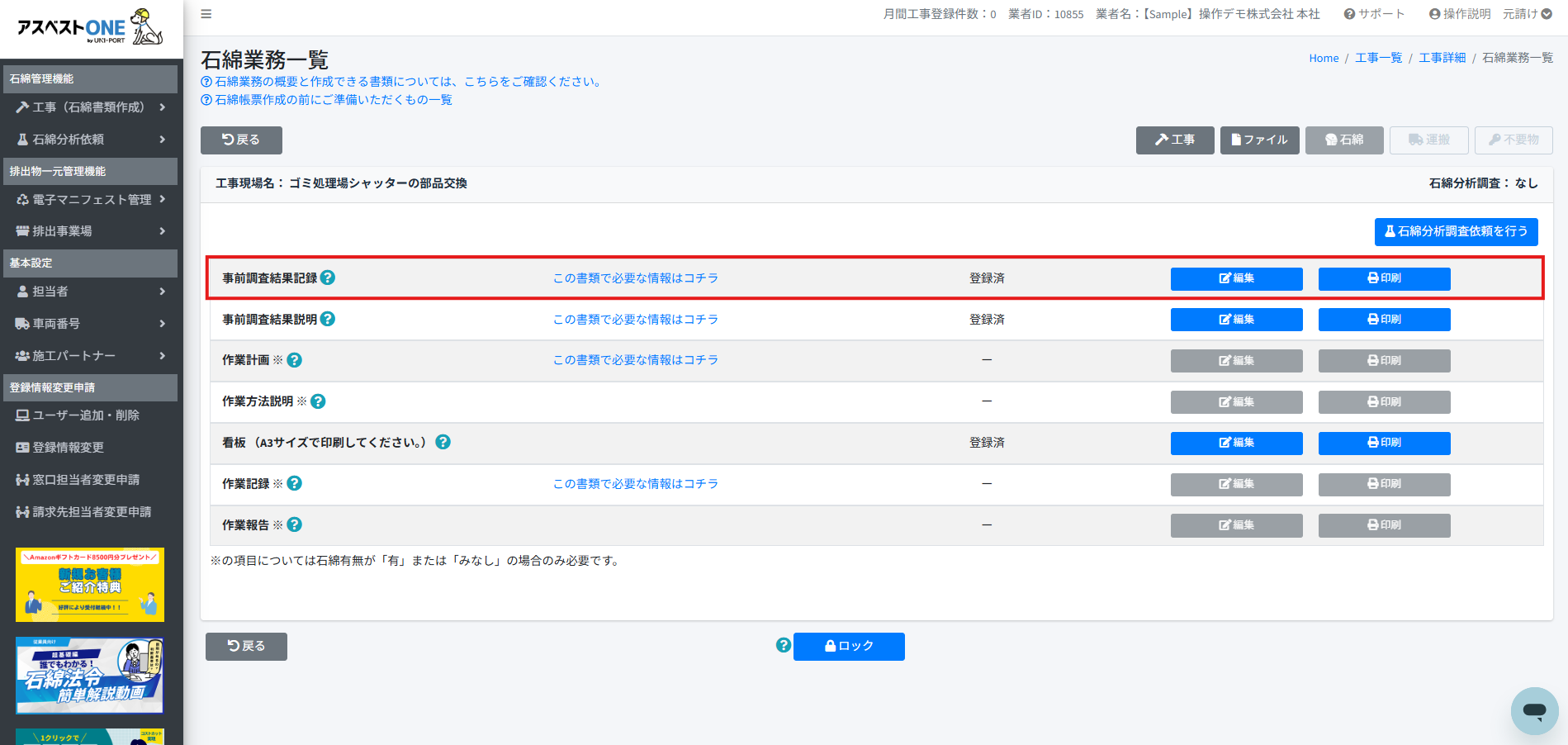The height and width of the screenshot is (745, 1568).
Task: Click help icon next to 作業報告
Action: click(295, 524)
